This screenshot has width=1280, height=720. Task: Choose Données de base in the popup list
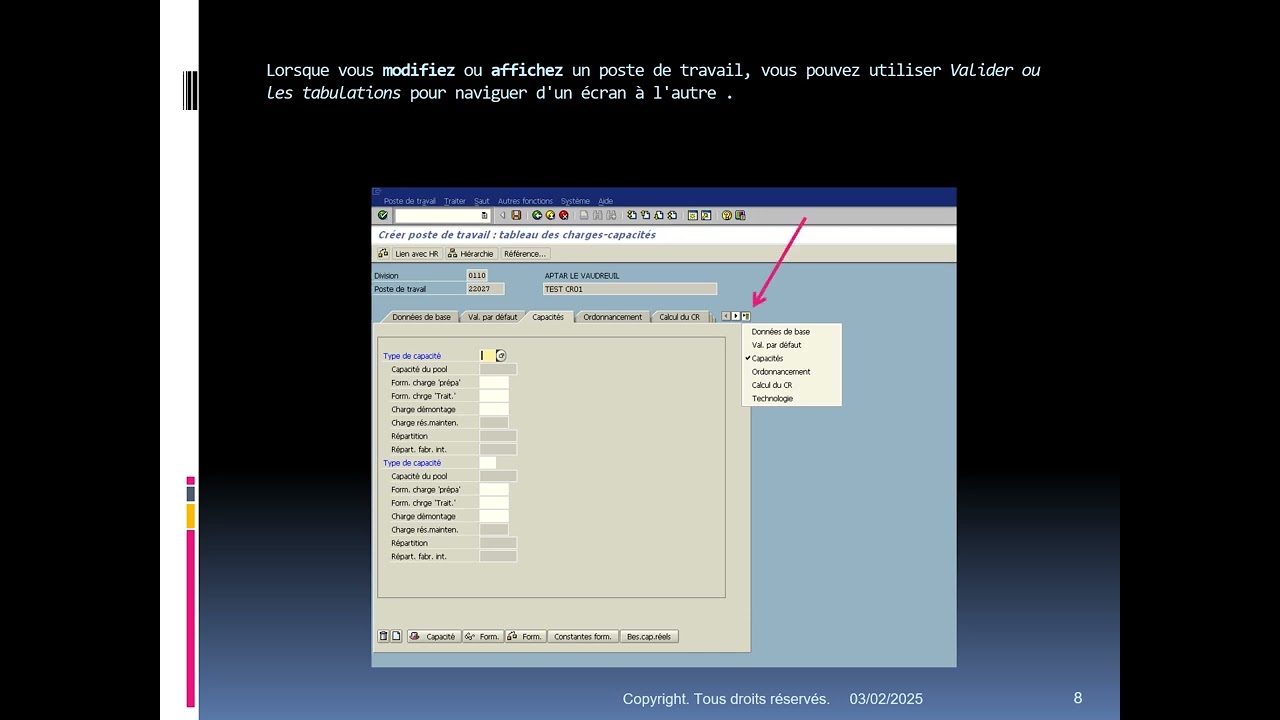pos(791,331)
